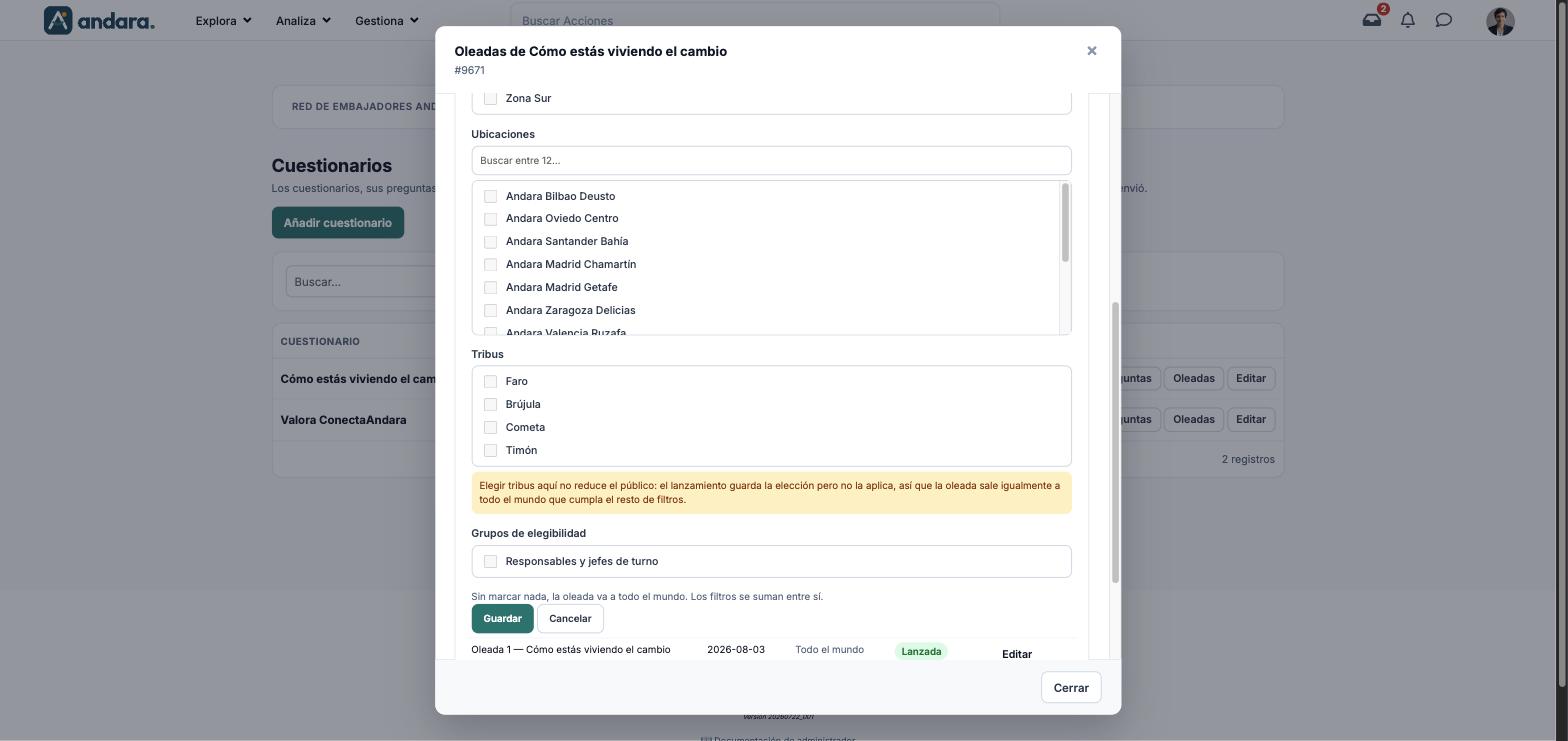Click the Andara logo
This screenshot has width=1568, height=741.
click(x=99, y=20)
